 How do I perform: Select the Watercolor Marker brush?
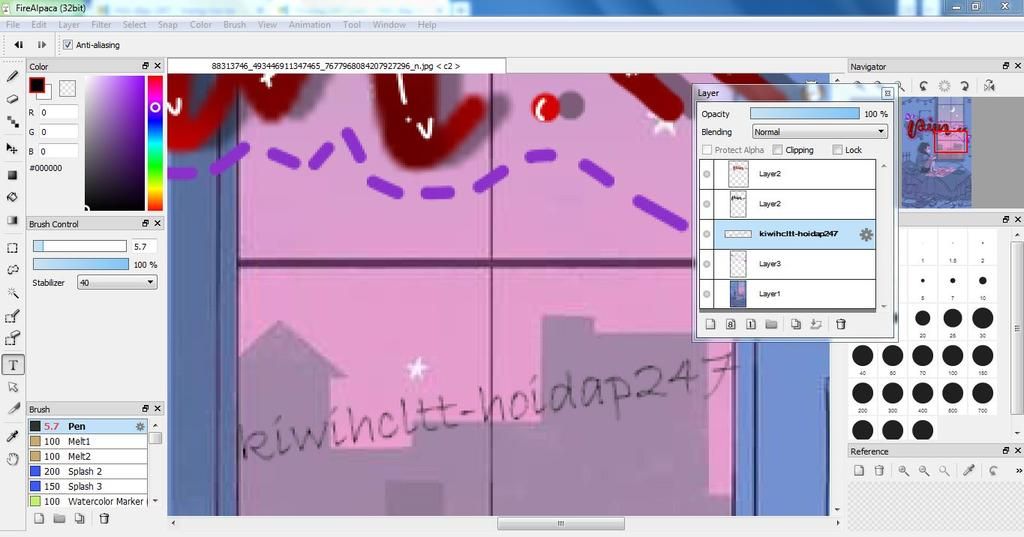click(88, 501)
